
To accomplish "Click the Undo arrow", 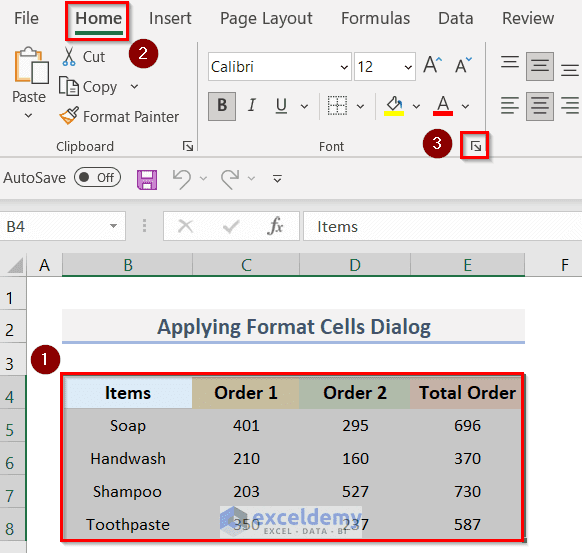I will [x=182, y=179].
